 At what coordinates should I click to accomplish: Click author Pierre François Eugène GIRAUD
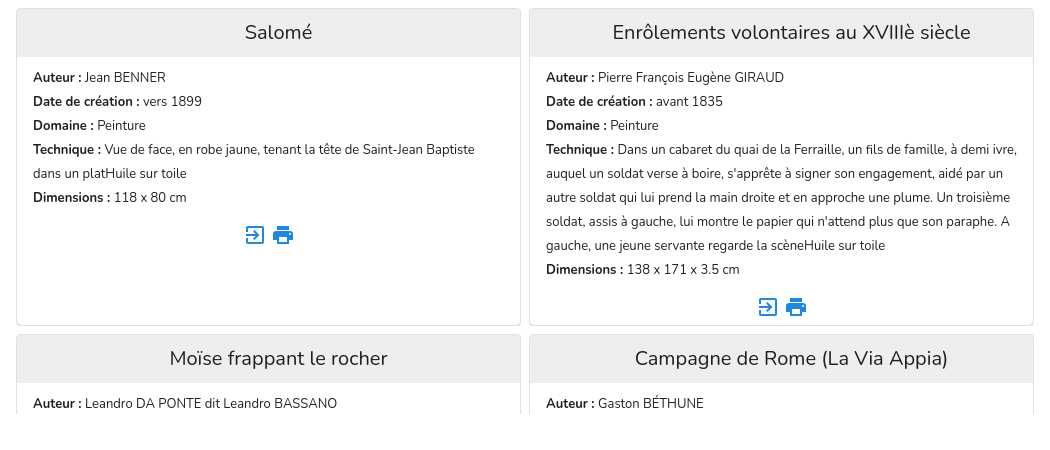click(691, 78)
